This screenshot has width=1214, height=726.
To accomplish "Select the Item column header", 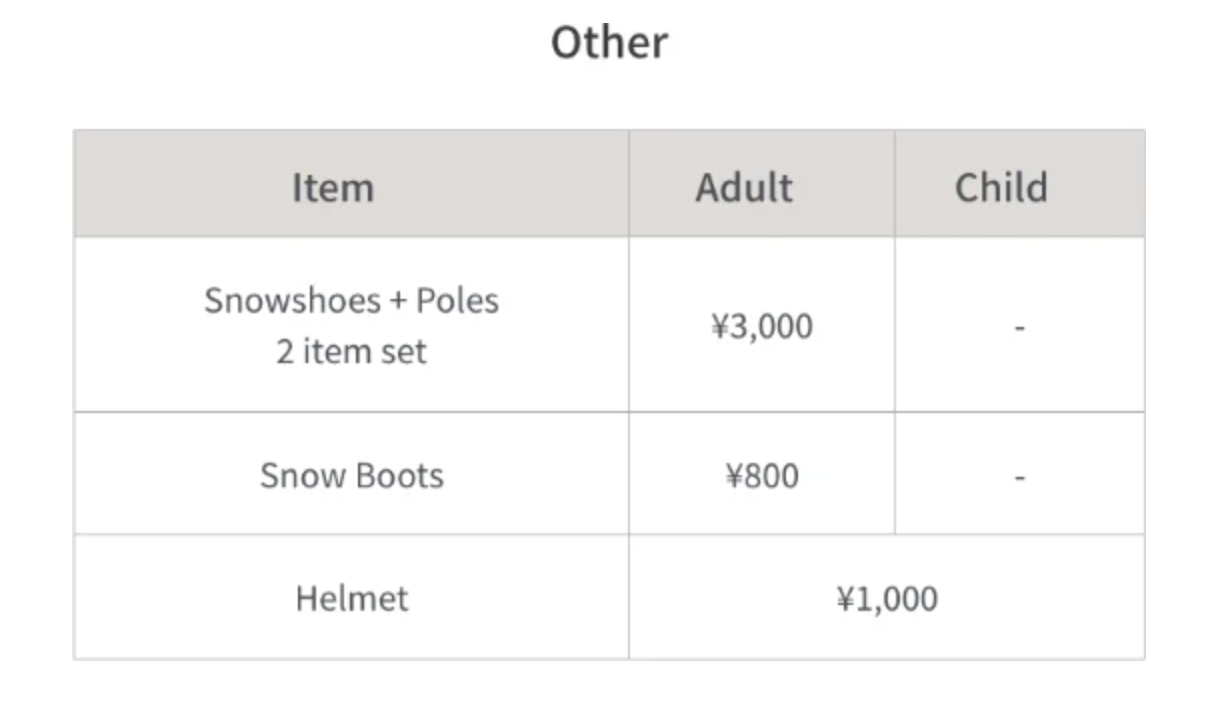I will (x=332, y=188).
